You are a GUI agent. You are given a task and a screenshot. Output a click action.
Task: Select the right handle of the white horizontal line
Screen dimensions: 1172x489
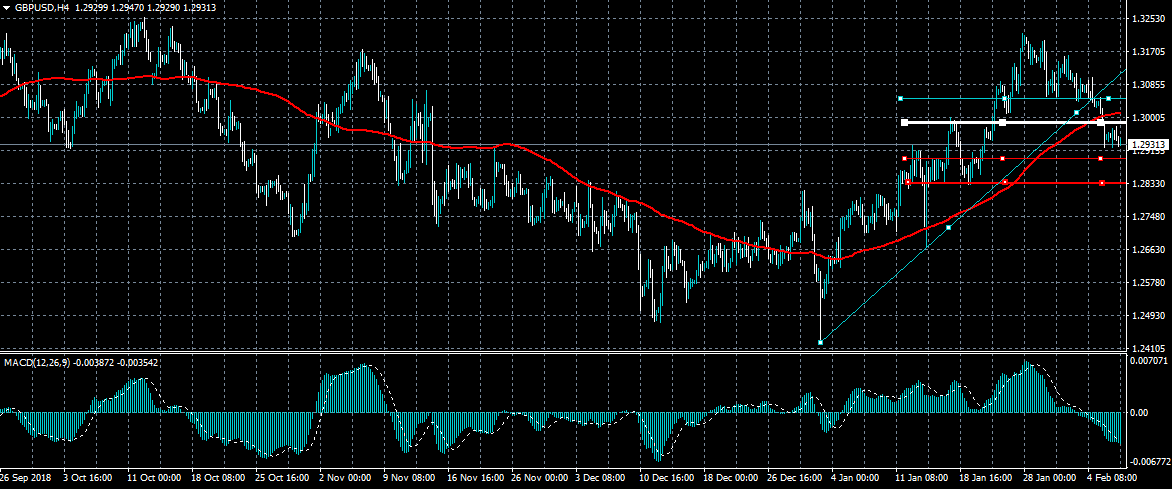(x=1100, y=122)
